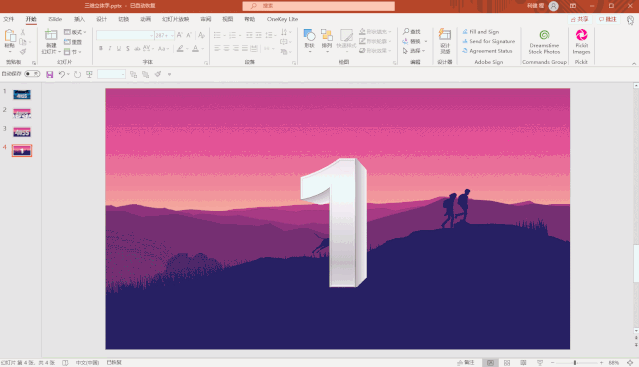
Task: Open the iSlide tab
Action: point(55,19)
